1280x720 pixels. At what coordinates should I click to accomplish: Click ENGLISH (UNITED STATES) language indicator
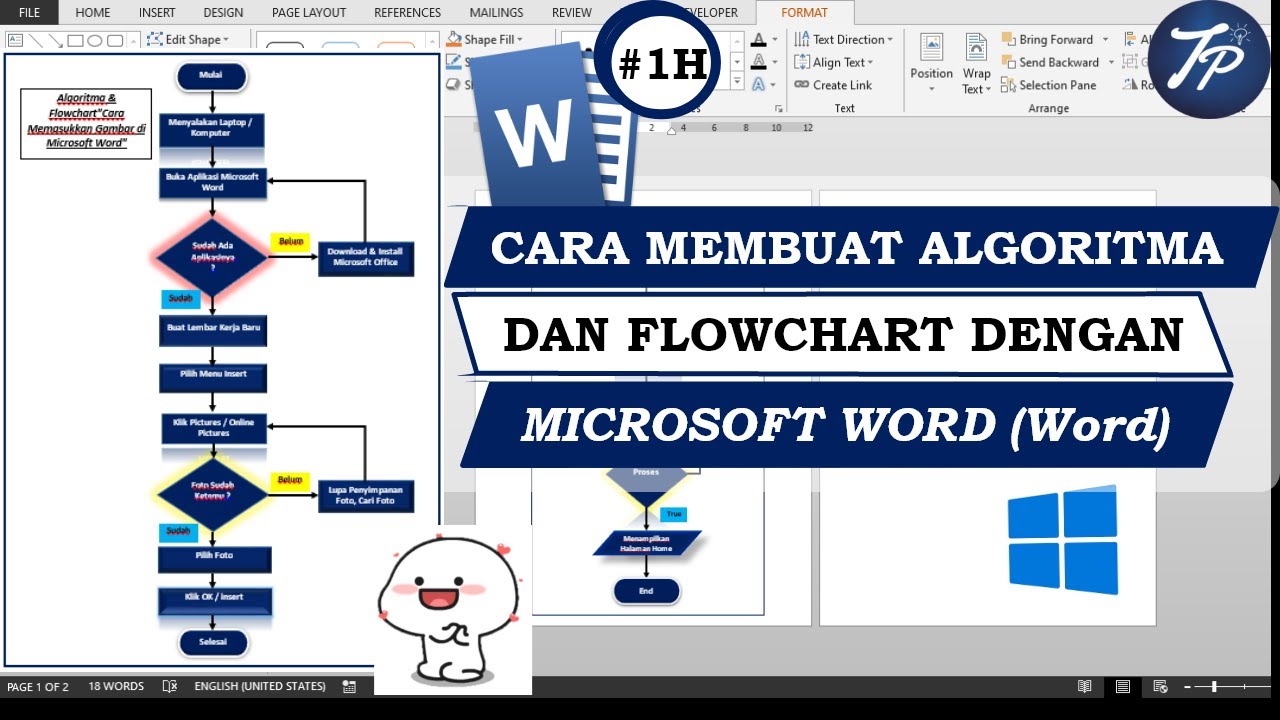click(x=260, y=686)
